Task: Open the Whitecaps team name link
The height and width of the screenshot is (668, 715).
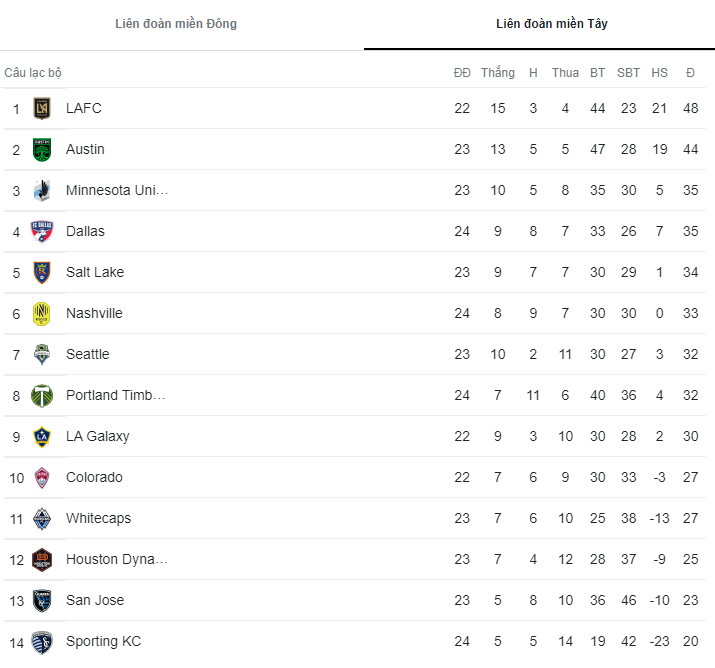Action: point(98,518)
